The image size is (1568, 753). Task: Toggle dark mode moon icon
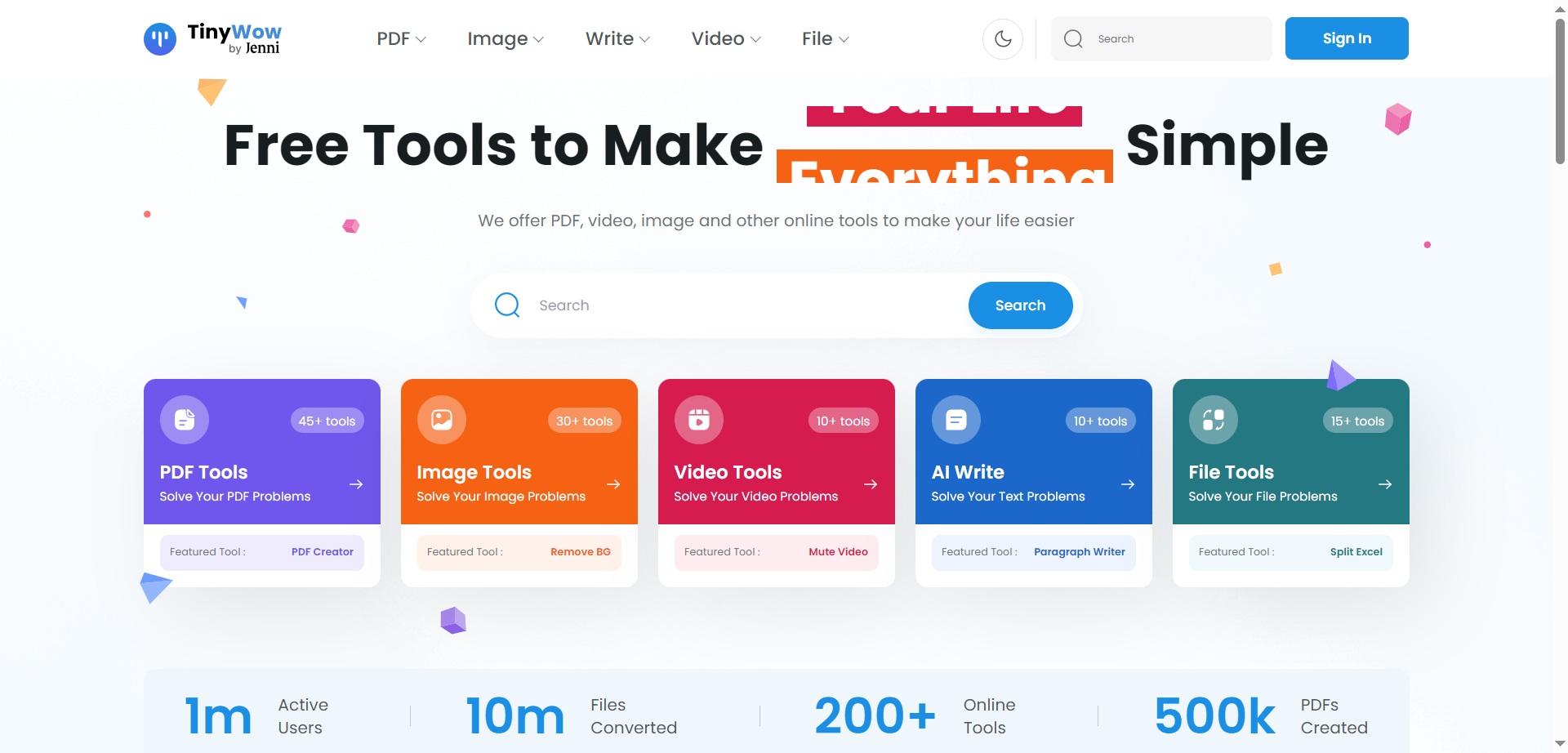pyautogui.click(x=1003, y=38)
